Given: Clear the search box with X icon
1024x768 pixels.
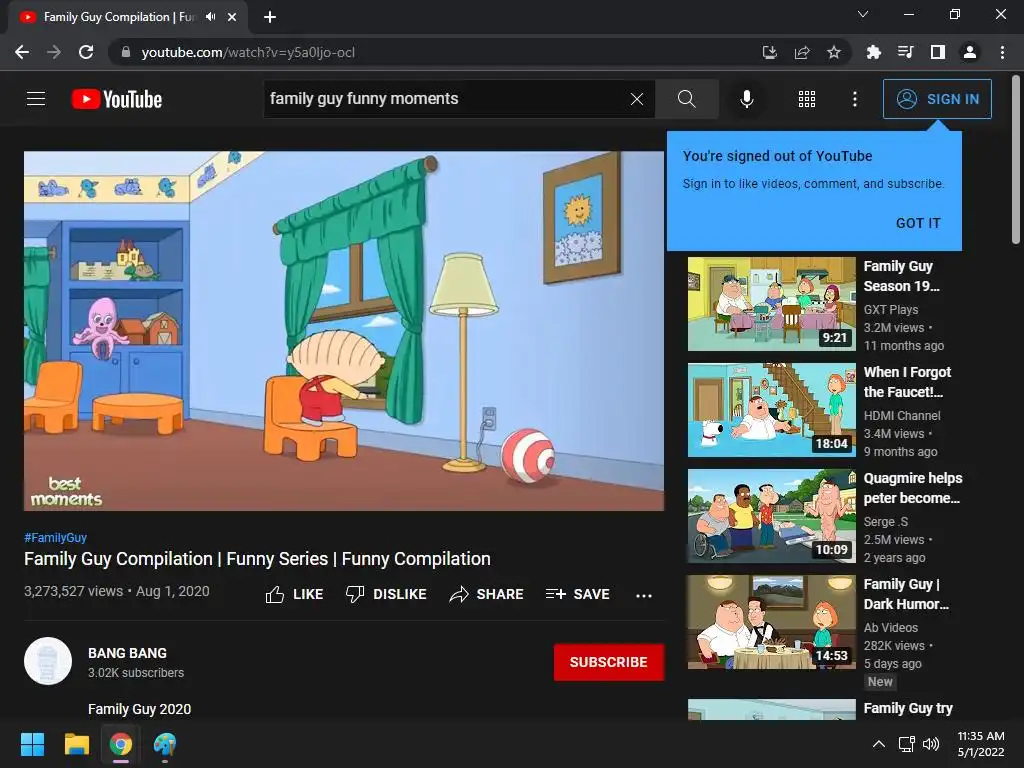Looking at the screenshot, I should (x=637, y=99).
